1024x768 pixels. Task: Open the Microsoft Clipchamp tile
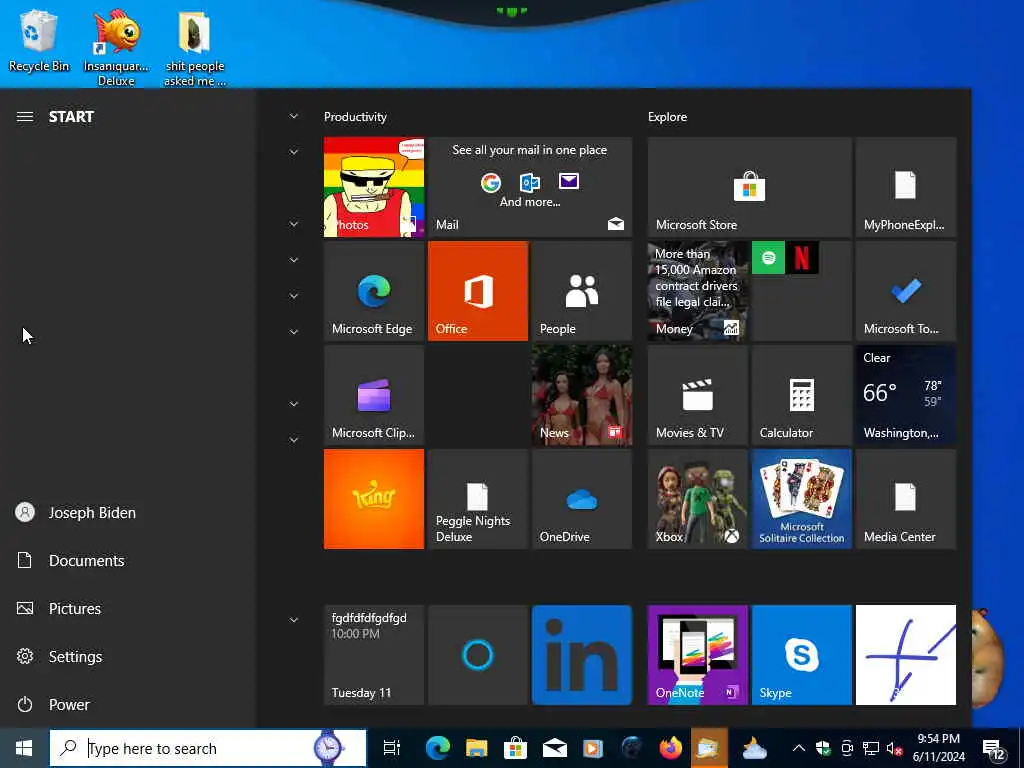[374, 395]
